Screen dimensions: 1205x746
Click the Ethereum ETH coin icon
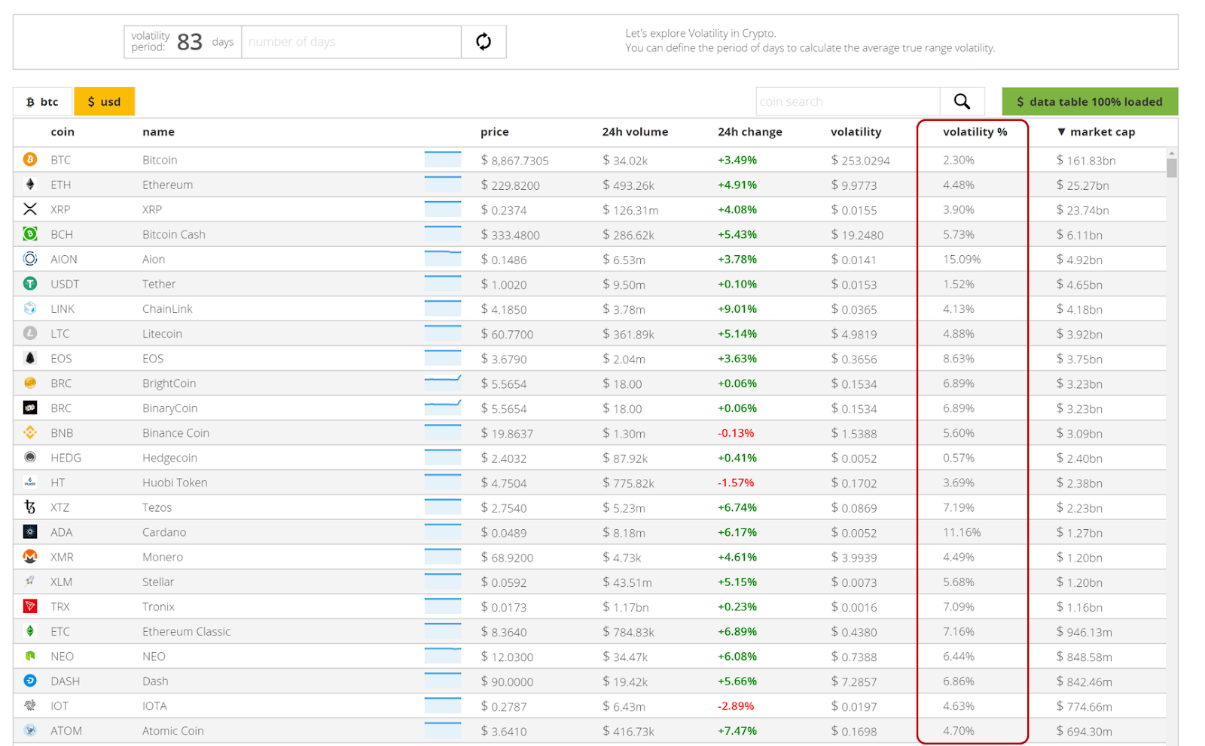[30, 185]
